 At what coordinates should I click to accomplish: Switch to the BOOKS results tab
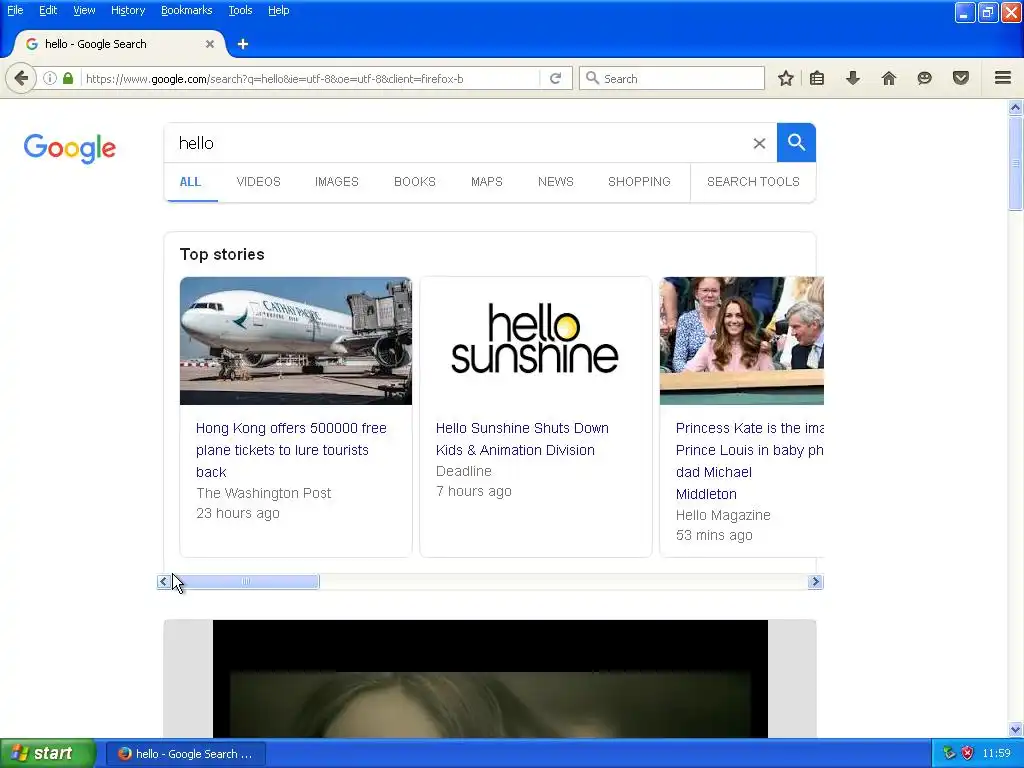coord(415,182)
